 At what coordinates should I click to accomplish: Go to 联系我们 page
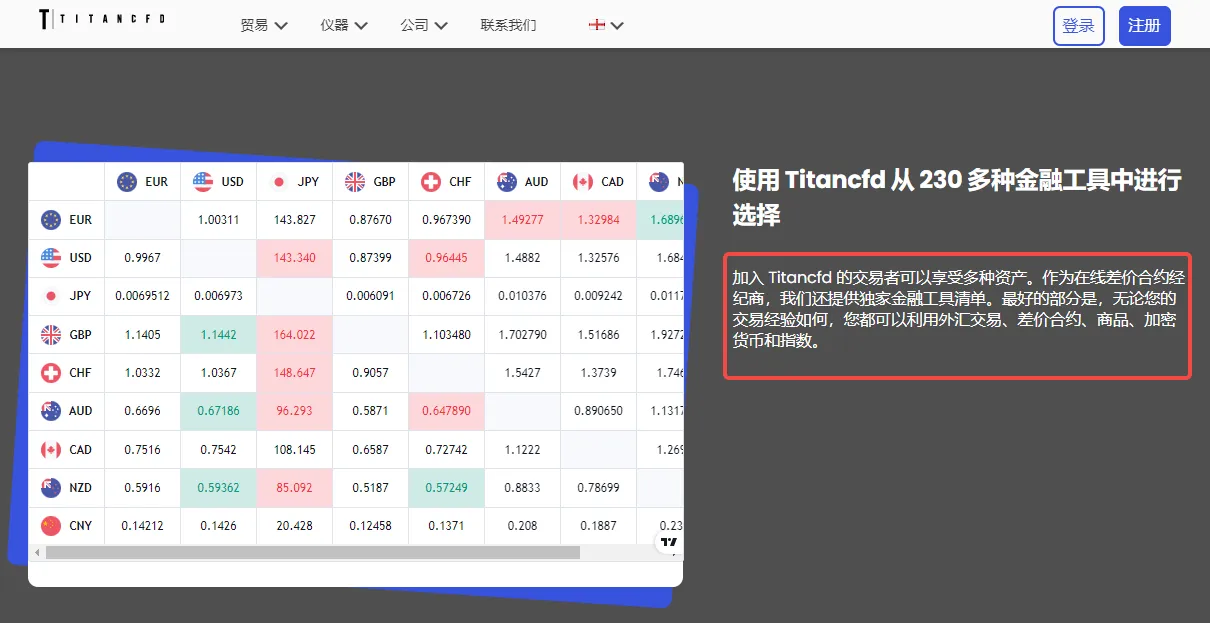(508, 25)
